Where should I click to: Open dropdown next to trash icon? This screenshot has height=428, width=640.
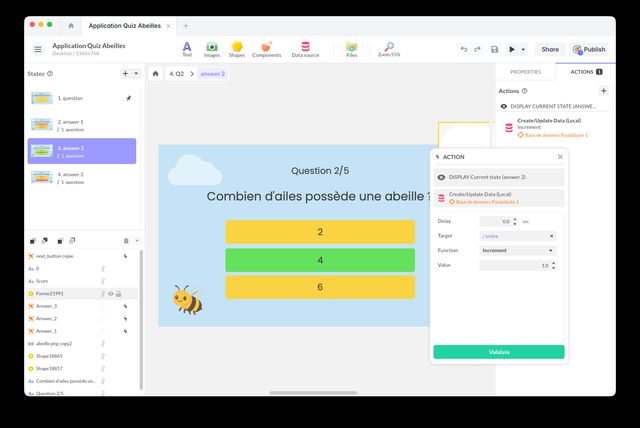[137, 241]
